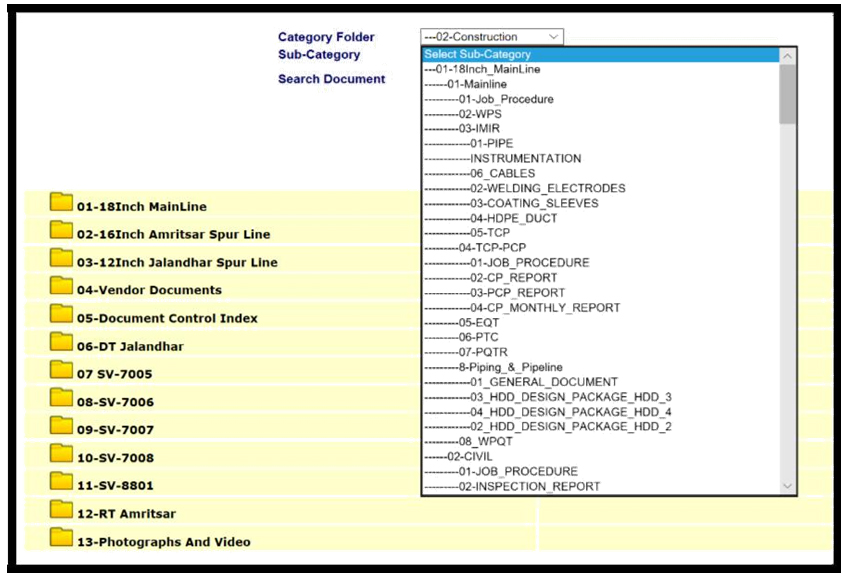Viewport: 845px width, 581px height.
Task: Click the 11-SV-8801 folder name
Action: click(x=114, y=486)
